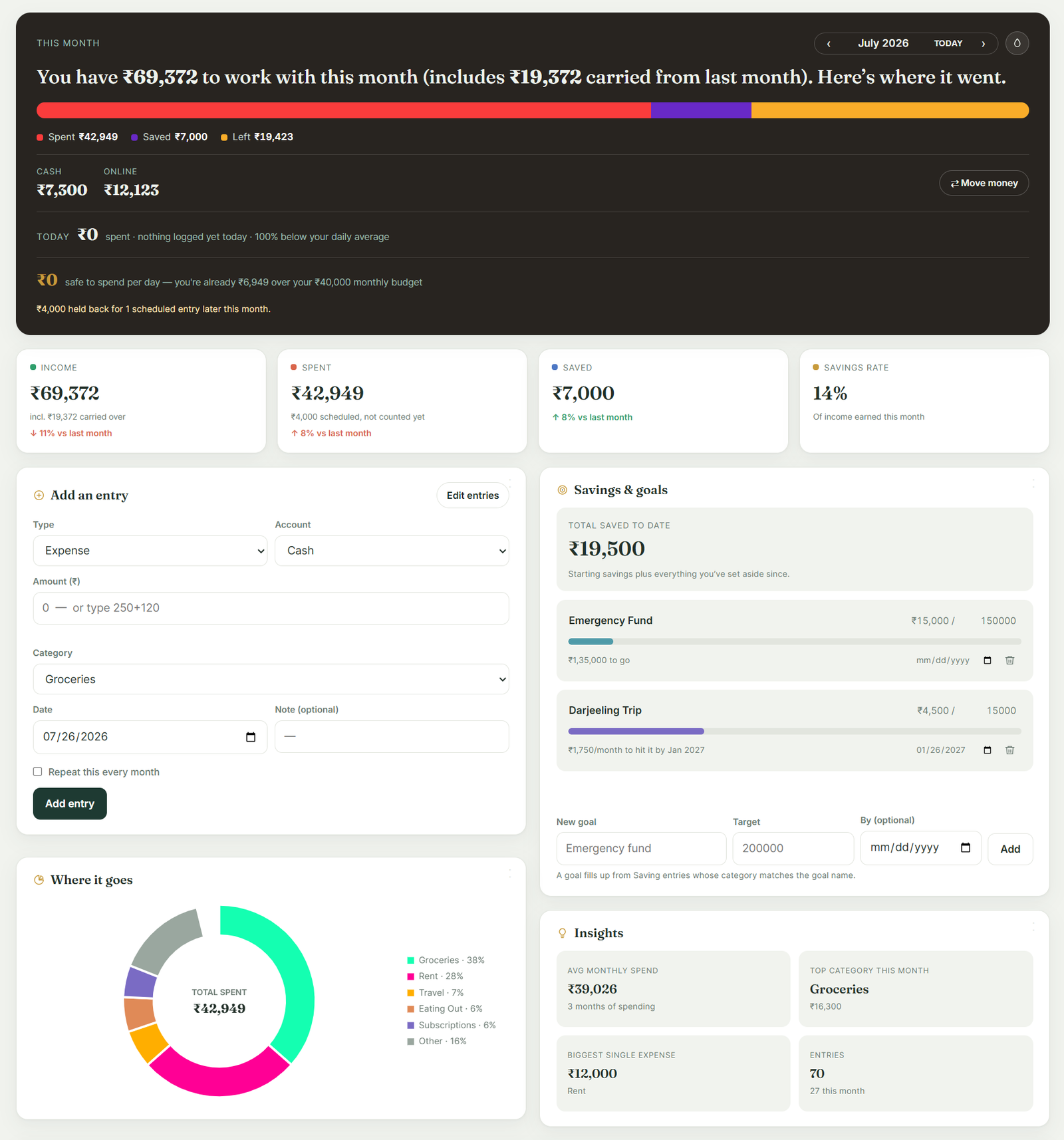Viewport: 1064px width, 1140px height.
Task: Click Other · 16% legend entry
Action: tap(437, 1042)
